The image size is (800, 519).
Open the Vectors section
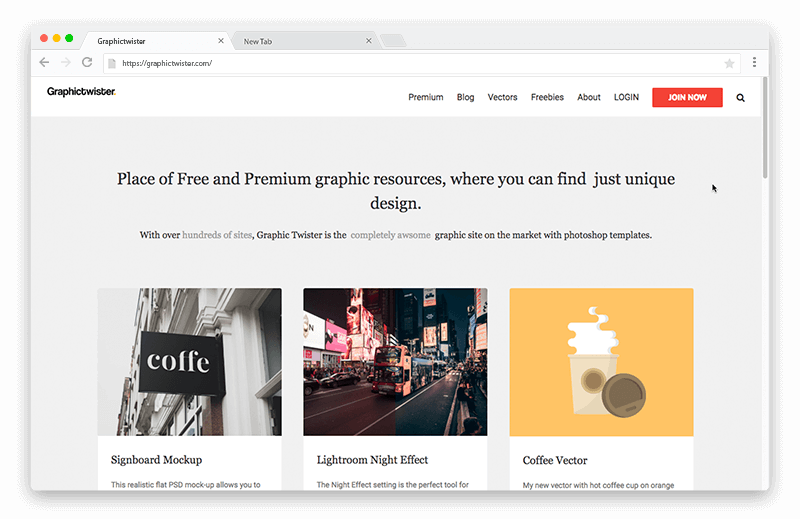(502, 98)
